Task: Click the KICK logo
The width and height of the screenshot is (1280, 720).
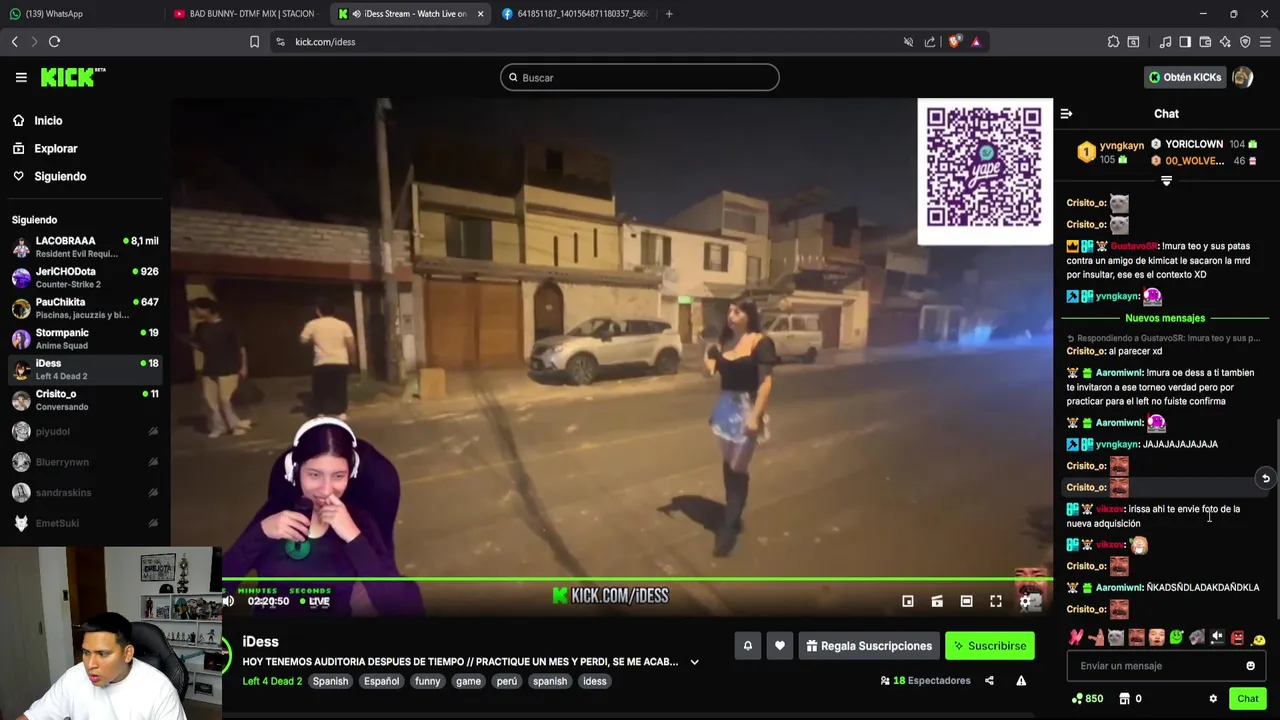Action: (73, 77)
